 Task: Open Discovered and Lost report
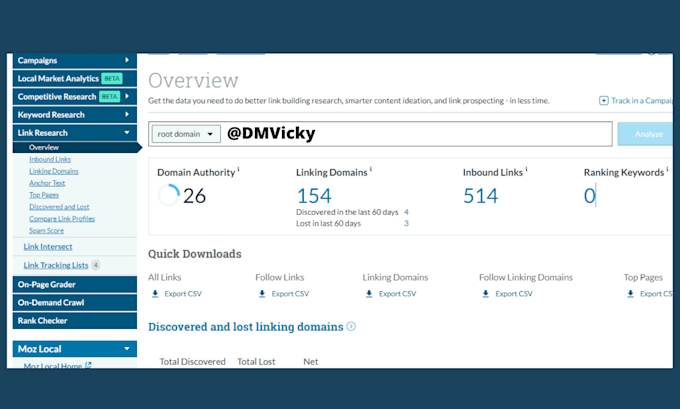(x=59, y=207)
